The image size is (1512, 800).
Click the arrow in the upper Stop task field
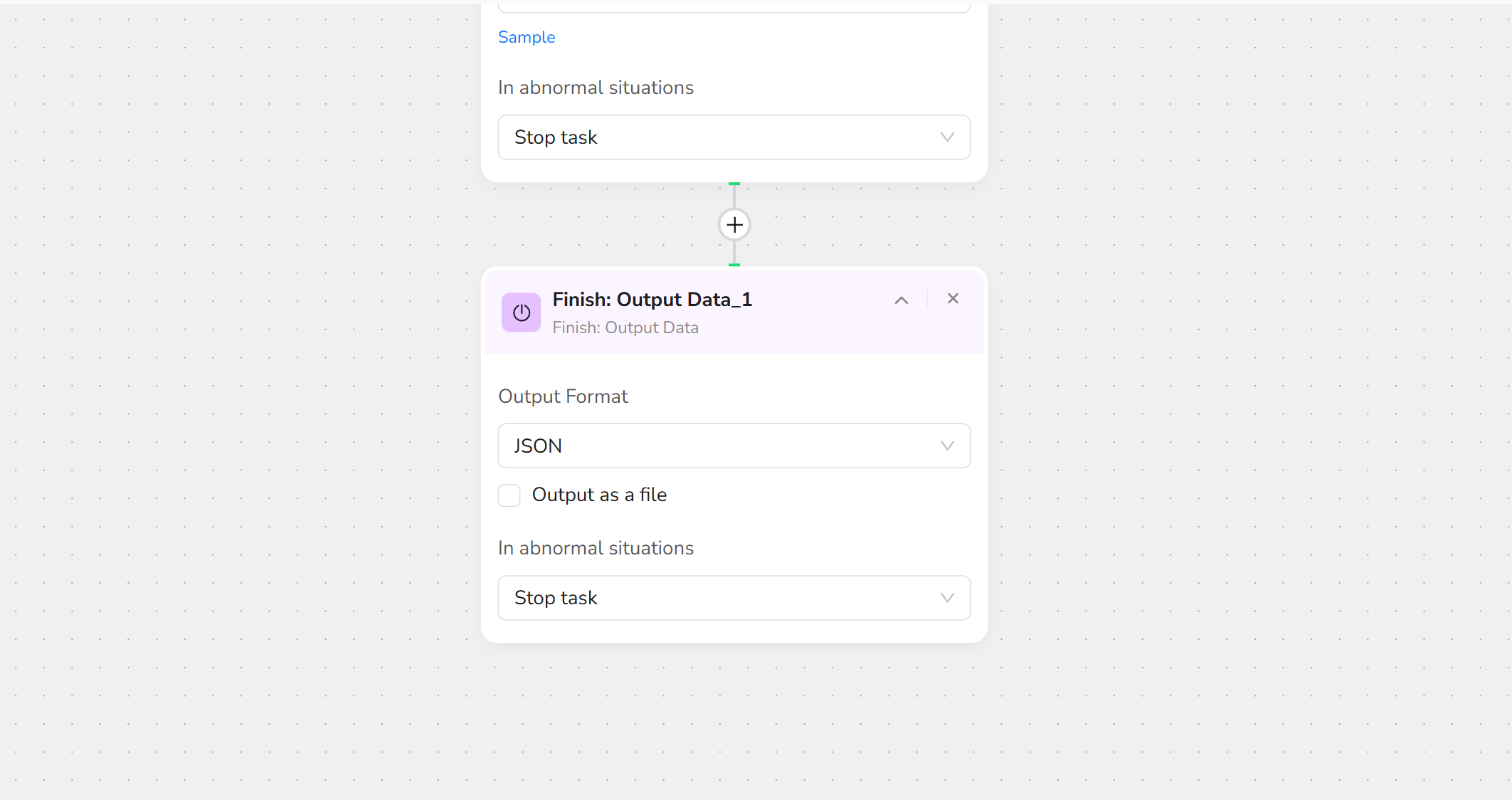[947, 137]
